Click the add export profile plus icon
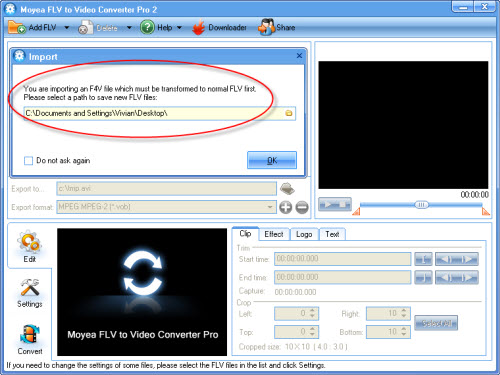 click(x=285, y=207)
